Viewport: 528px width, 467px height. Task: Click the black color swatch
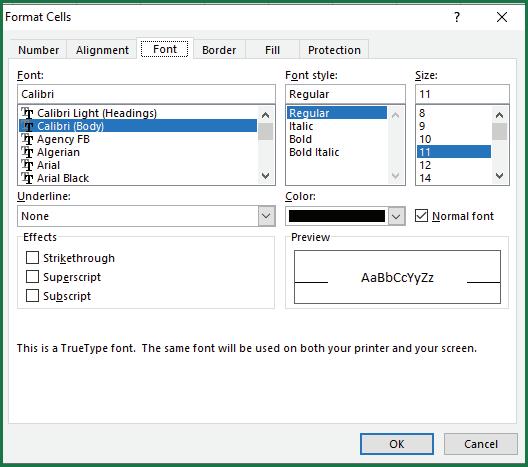337,216
